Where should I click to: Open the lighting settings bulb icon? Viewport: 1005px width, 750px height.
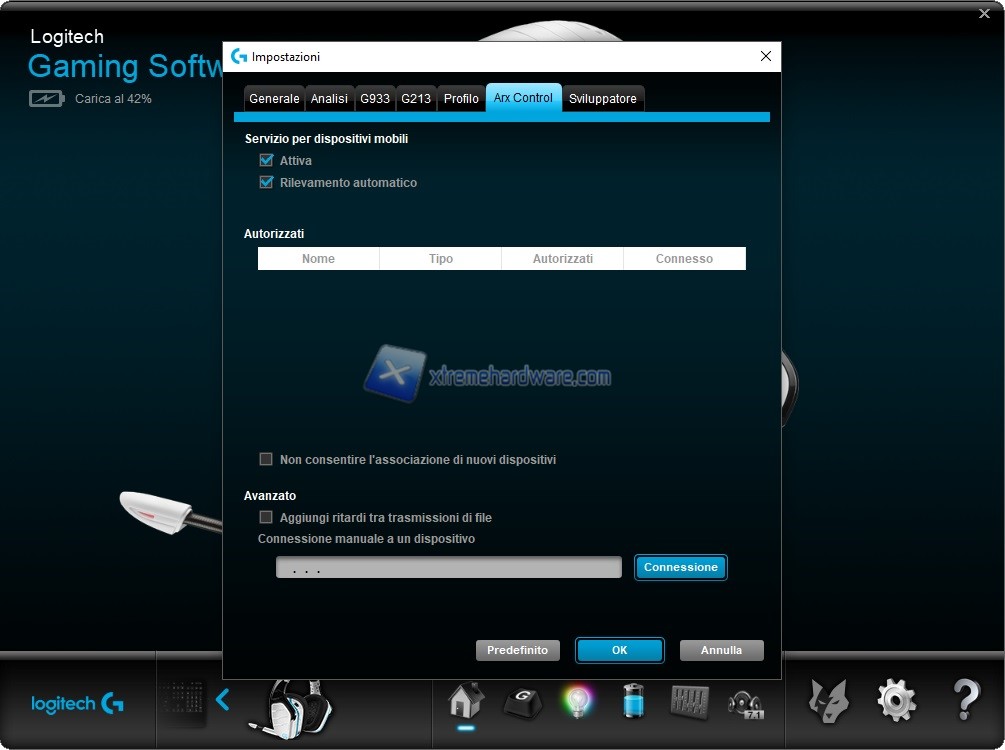[x=577, y=701]
